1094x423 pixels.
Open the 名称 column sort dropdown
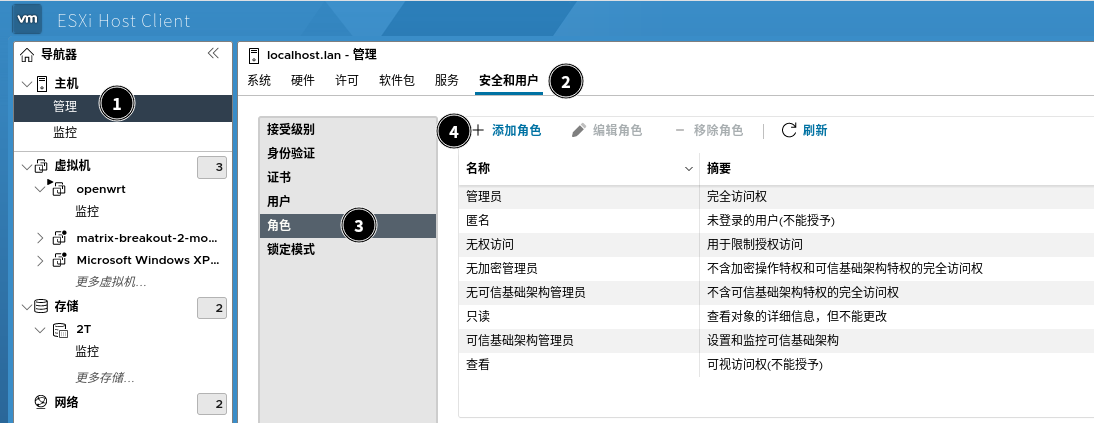point(689,168)
